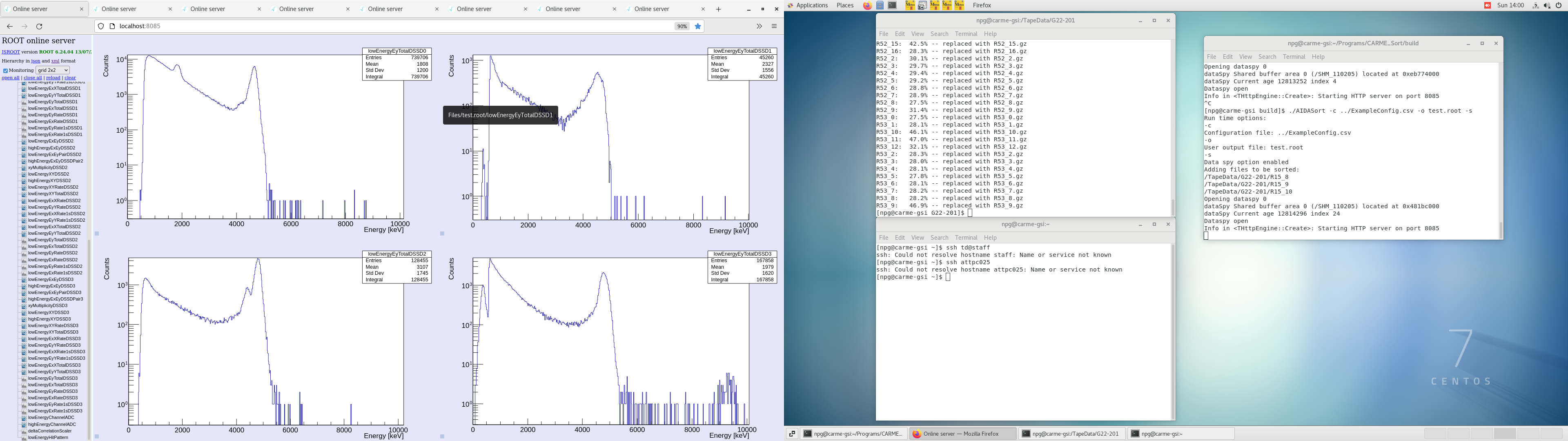
Task: Click the volume icon in the system tray
Action: point(1547,5)
